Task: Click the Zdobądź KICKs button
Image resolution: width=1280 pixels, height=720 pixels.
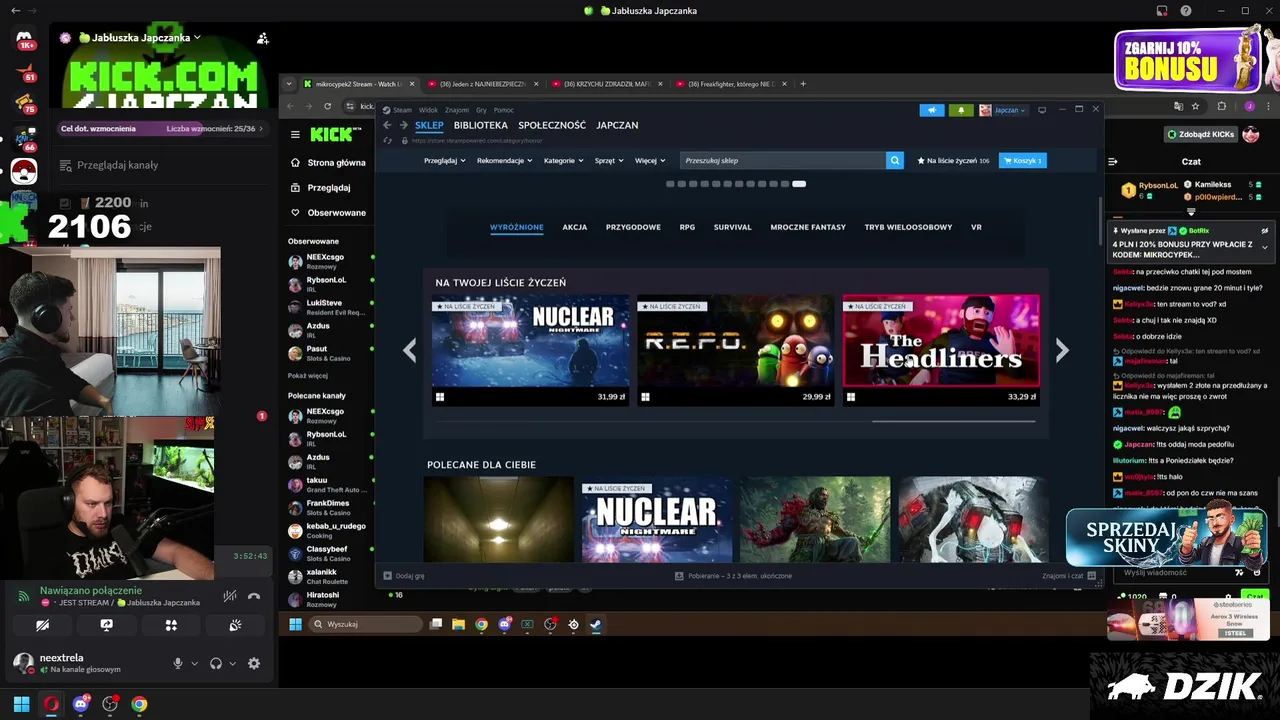Action: [1200, 134]
